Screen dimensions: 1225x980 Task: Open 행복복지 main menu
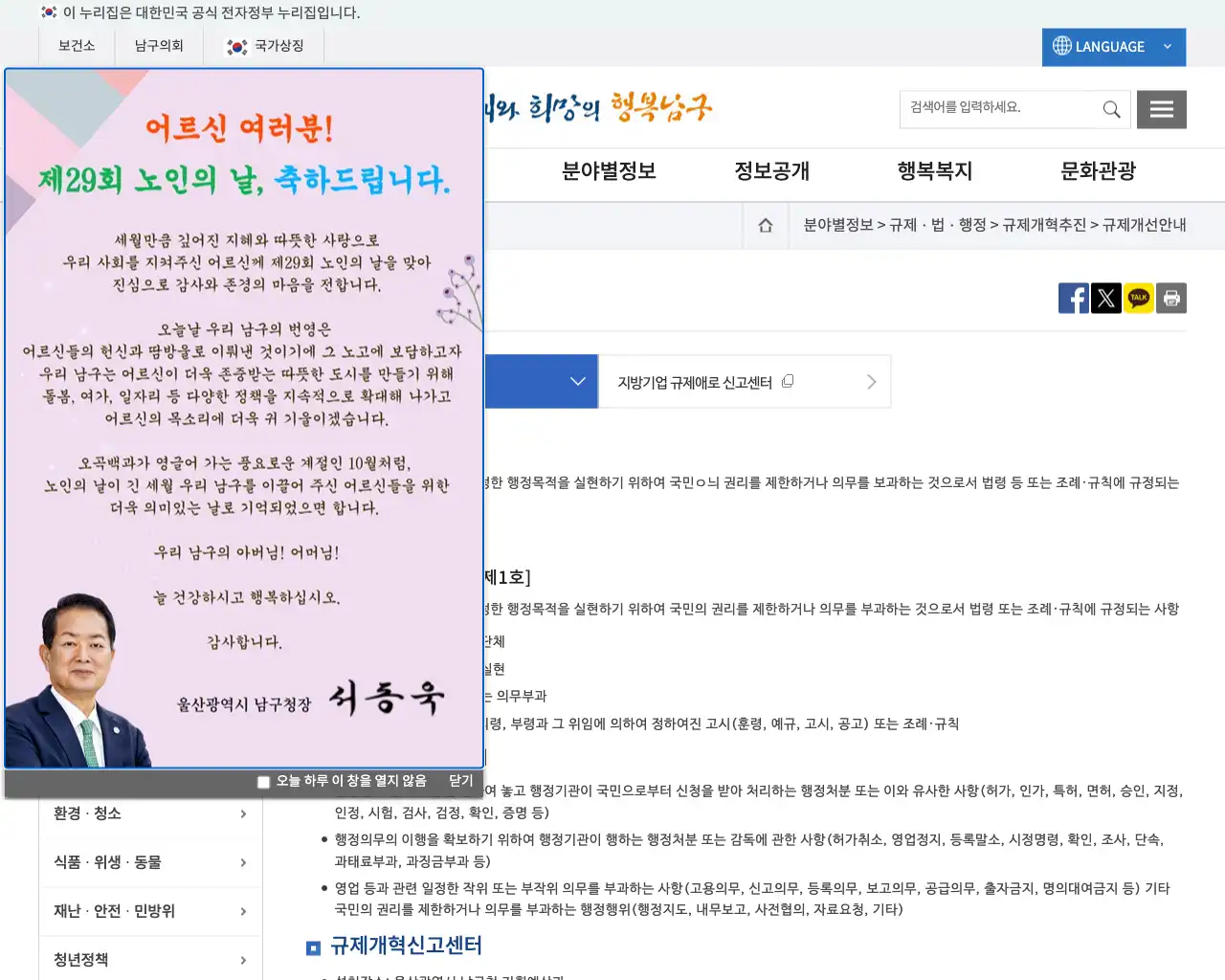935,171
